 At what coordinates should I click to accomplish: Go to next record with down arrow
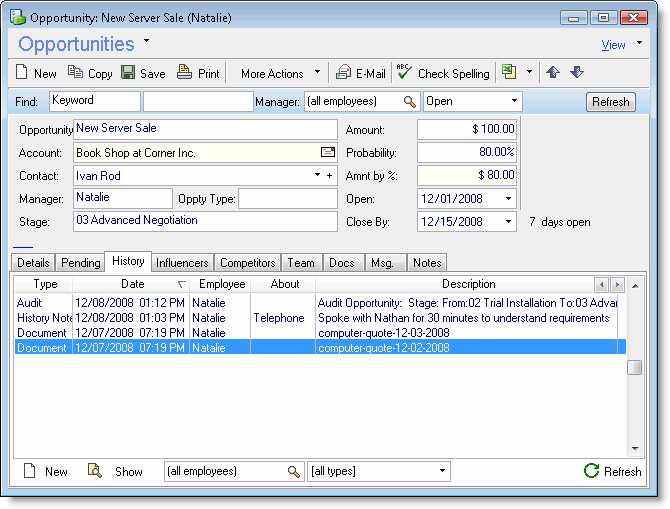tap(577, 73)
